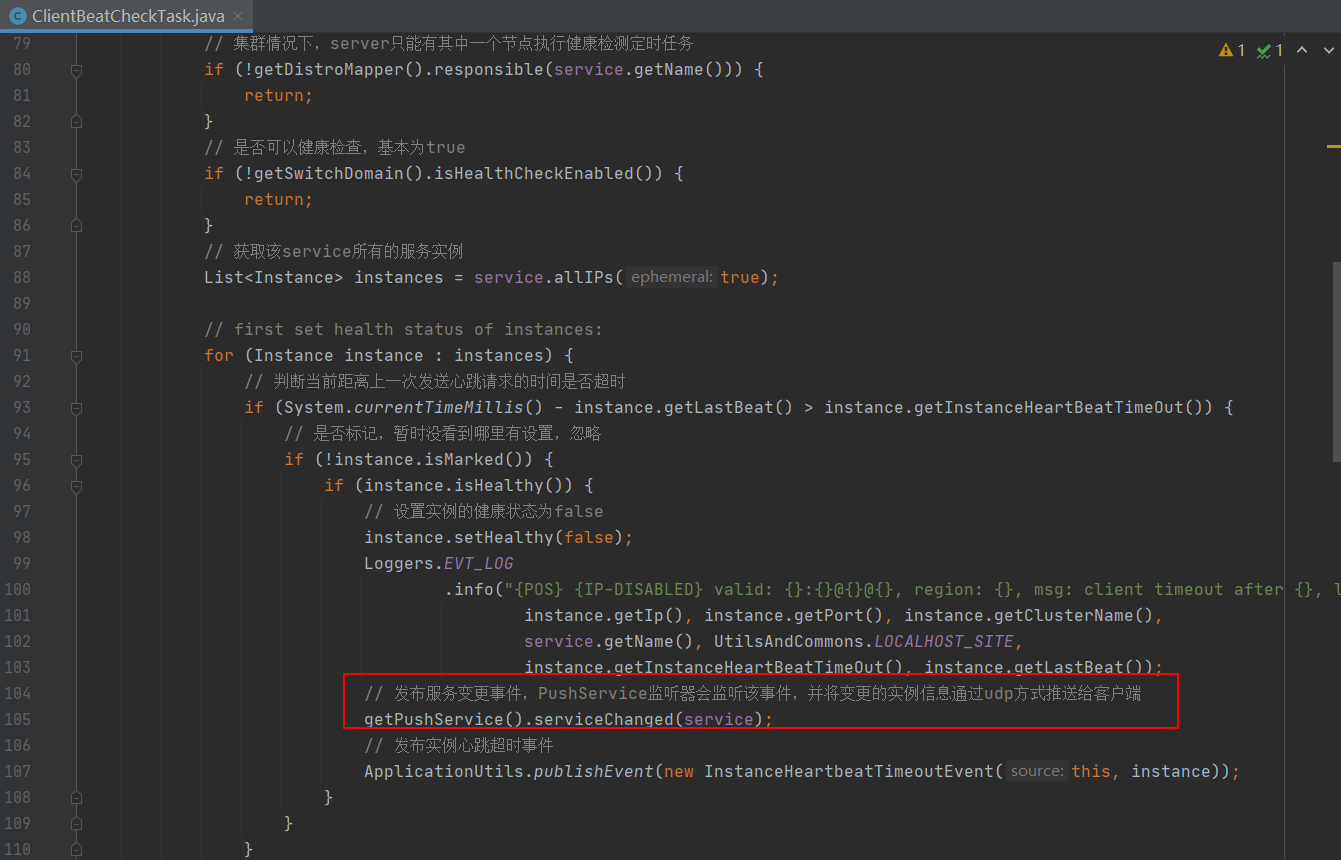Select the ClientBeatCheckTask.java editor tab
Screen dimensions: 1341x860
pyautogui.click(x=127, y=16)
